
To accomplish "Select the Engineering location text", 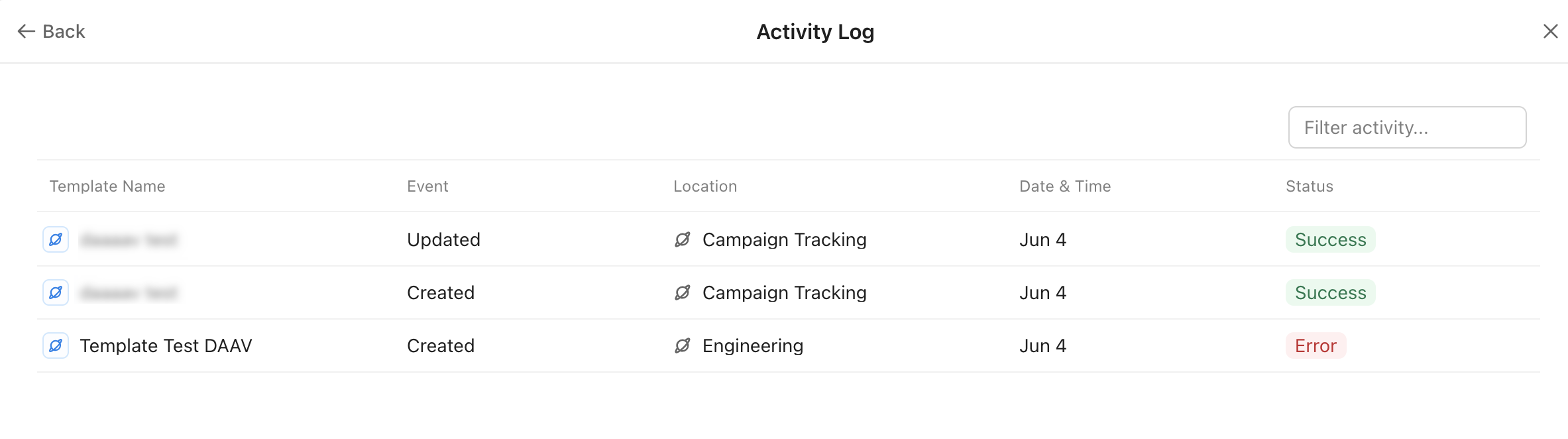I will [x=753, y=345].
